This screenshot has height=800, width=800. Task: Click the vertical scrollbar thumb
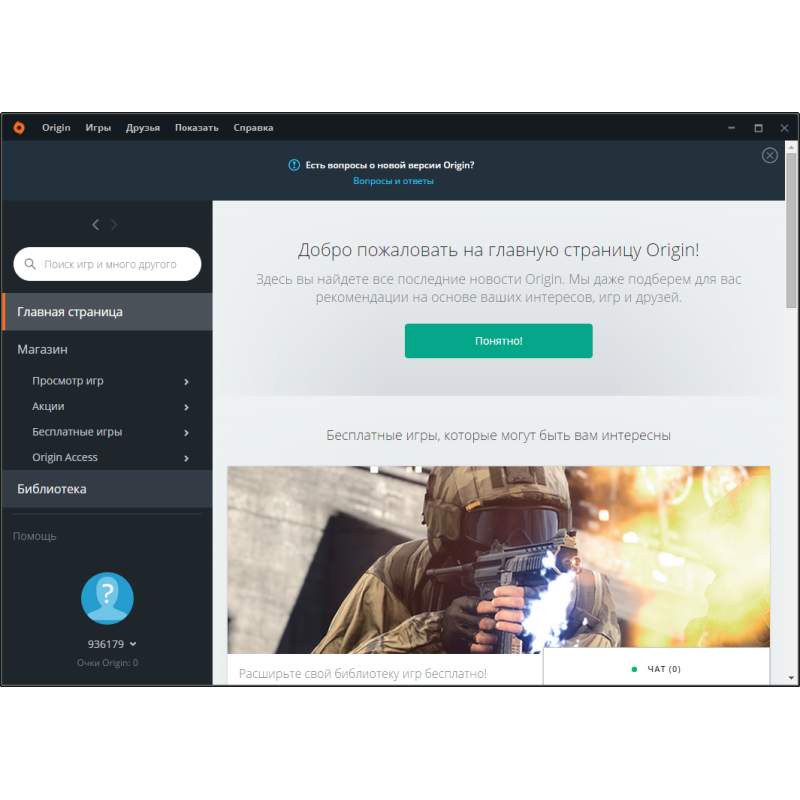[791, 230]
